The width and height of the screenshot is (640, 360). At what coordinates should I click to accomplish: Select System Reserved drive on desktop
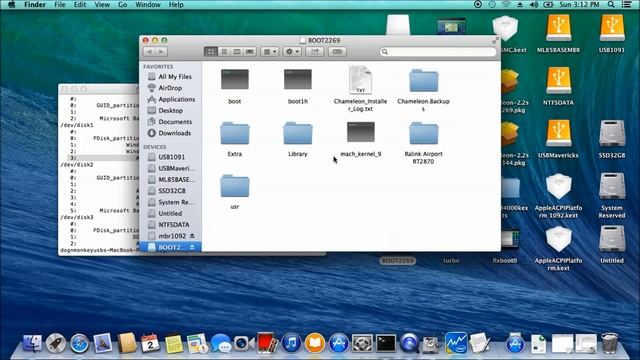pyautogui.click(x=612, y=186)
